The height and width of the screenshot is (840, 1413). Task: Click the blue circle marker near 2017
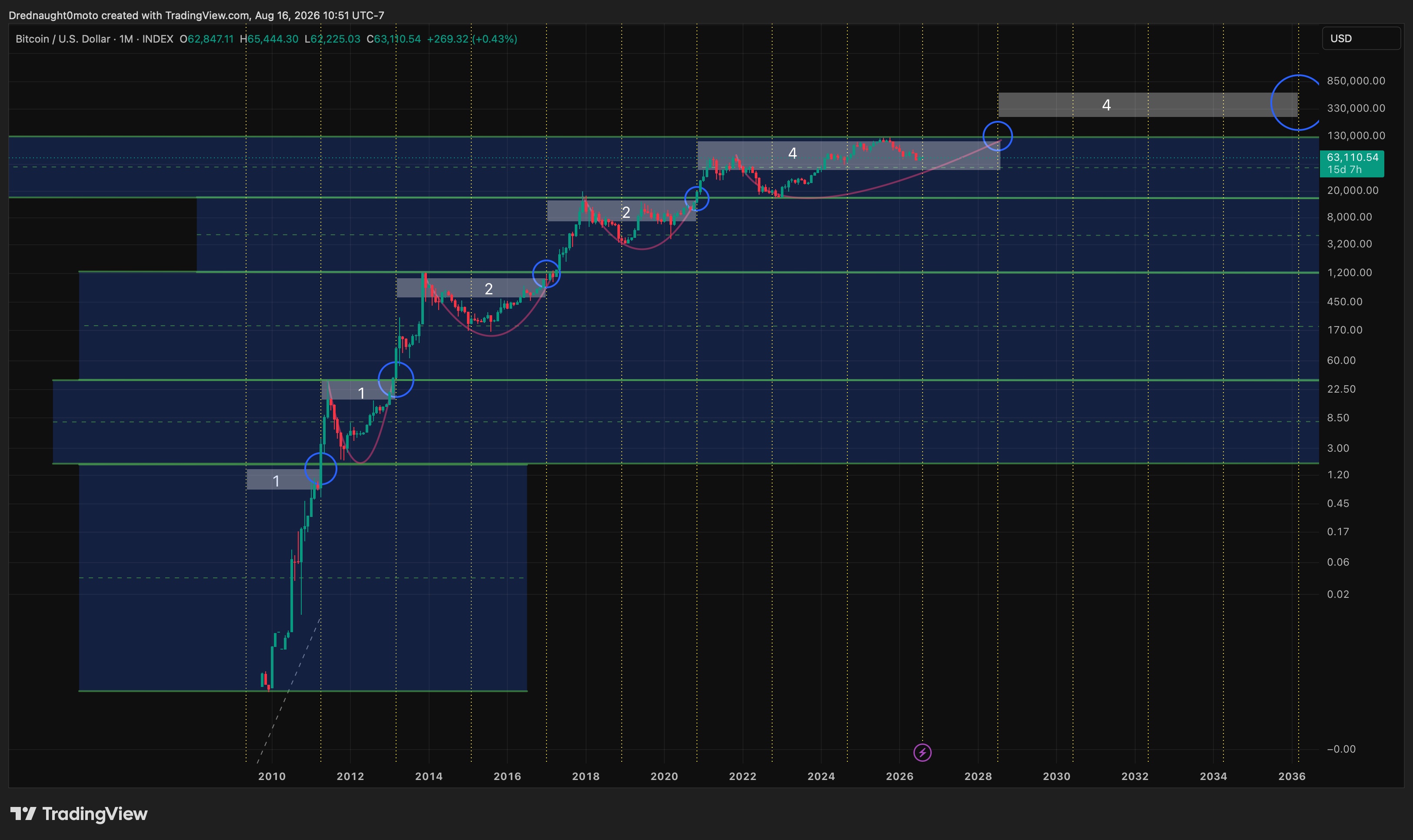point(546,274)
